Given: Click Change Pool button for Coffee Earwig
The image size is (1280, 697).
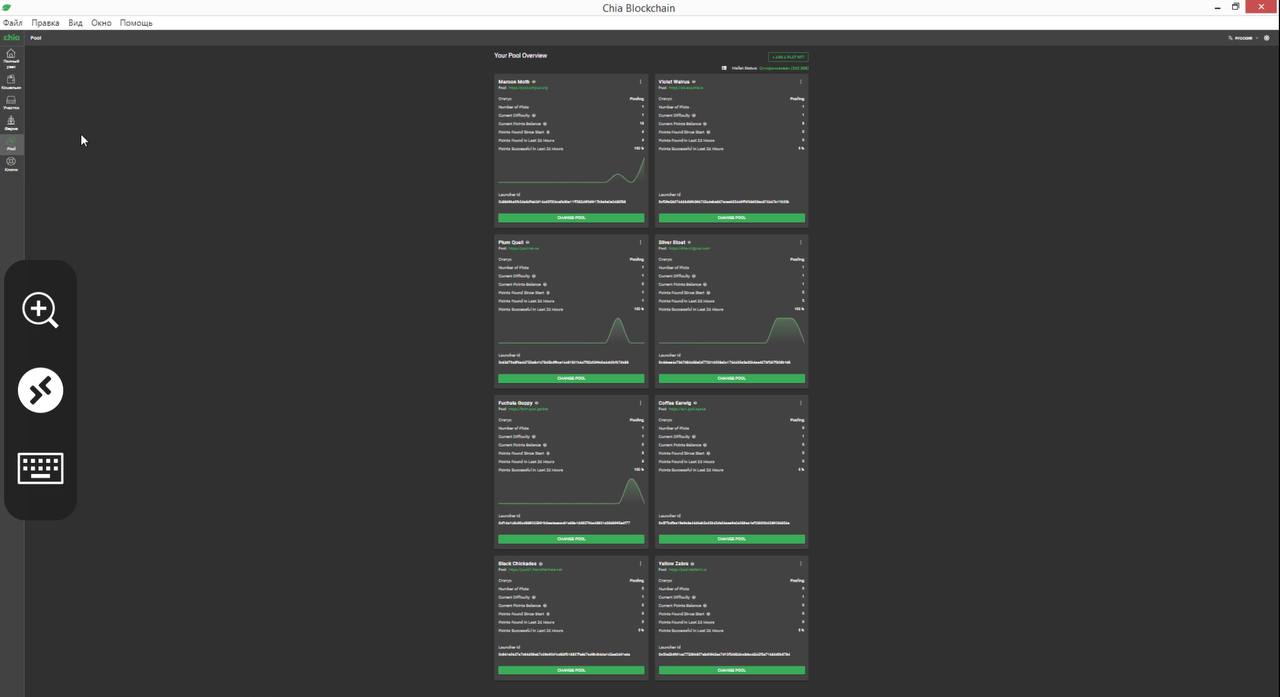Looking at the screenshot, I should 731,539.
